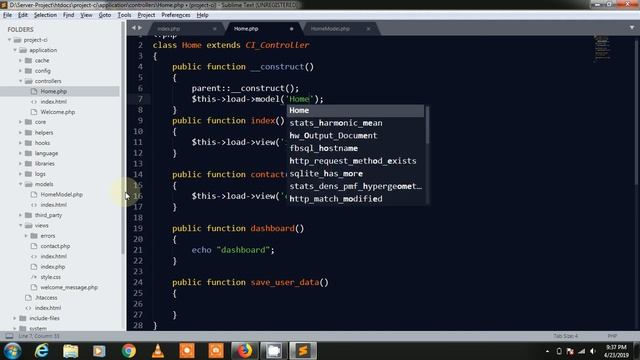Open the tab list dropdown arrow
Screen dimensions: 640x360
631,28
